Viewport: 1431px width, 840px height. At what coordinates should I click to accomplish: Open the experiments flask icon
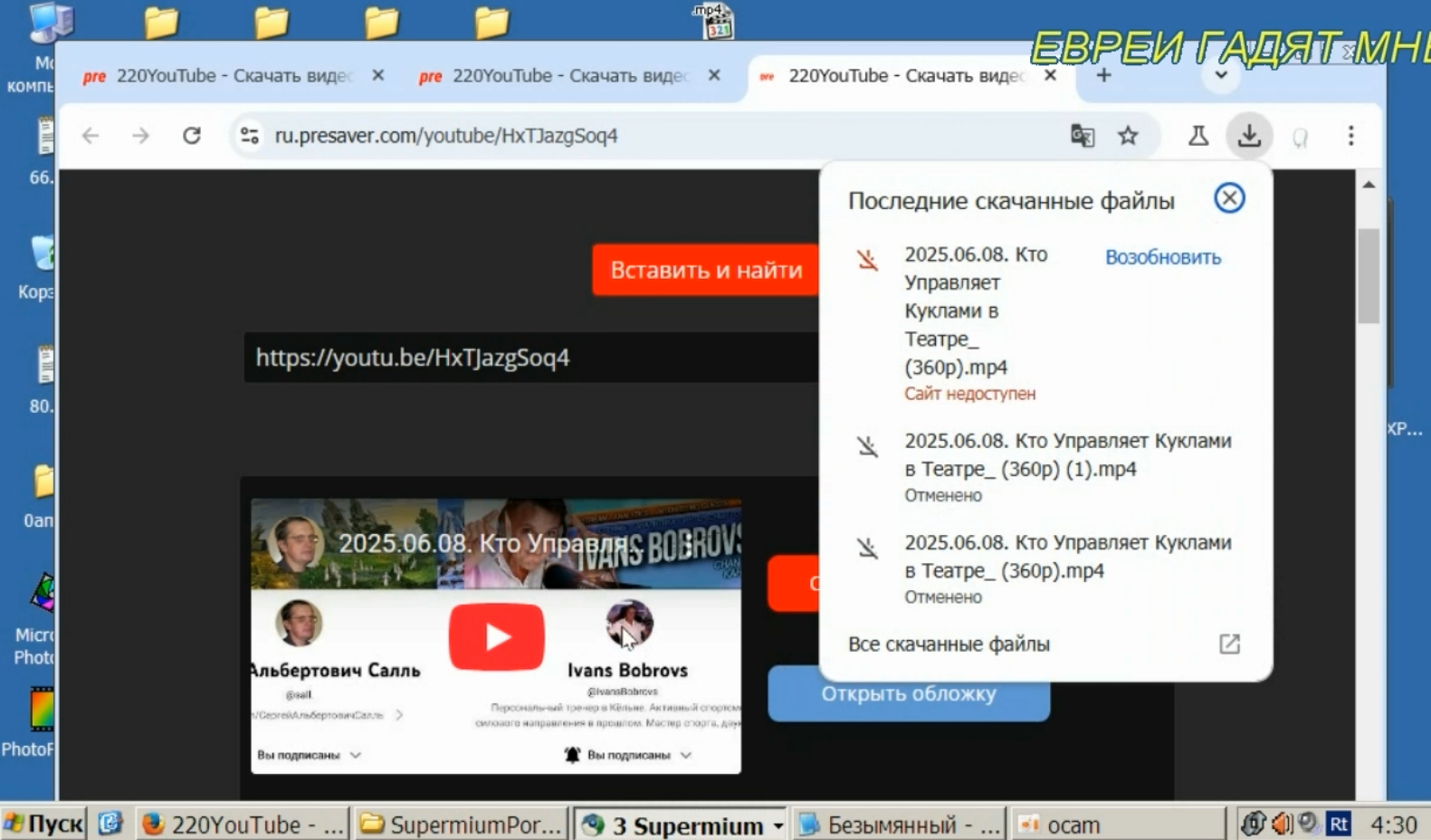coord(1198,136)
